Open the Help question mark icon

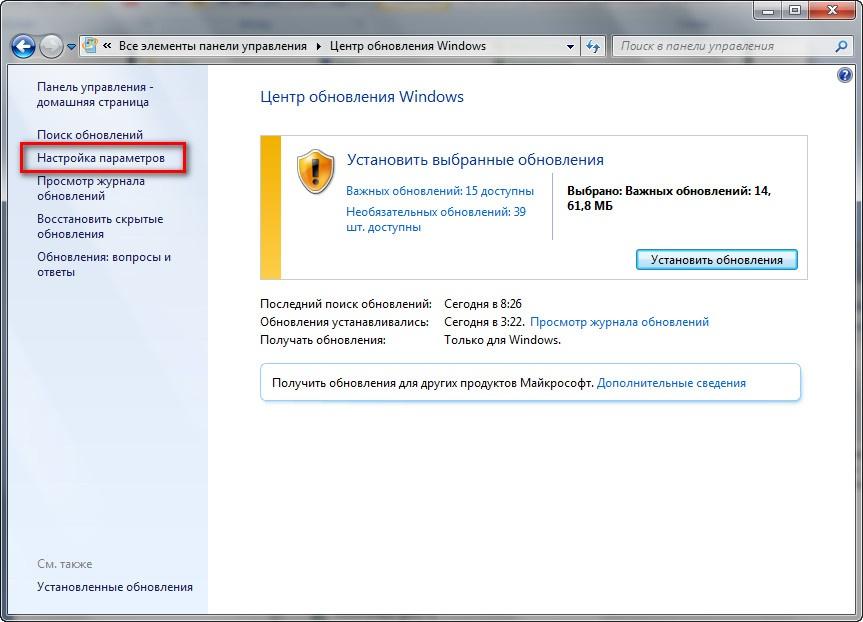(x=845, y=74)
